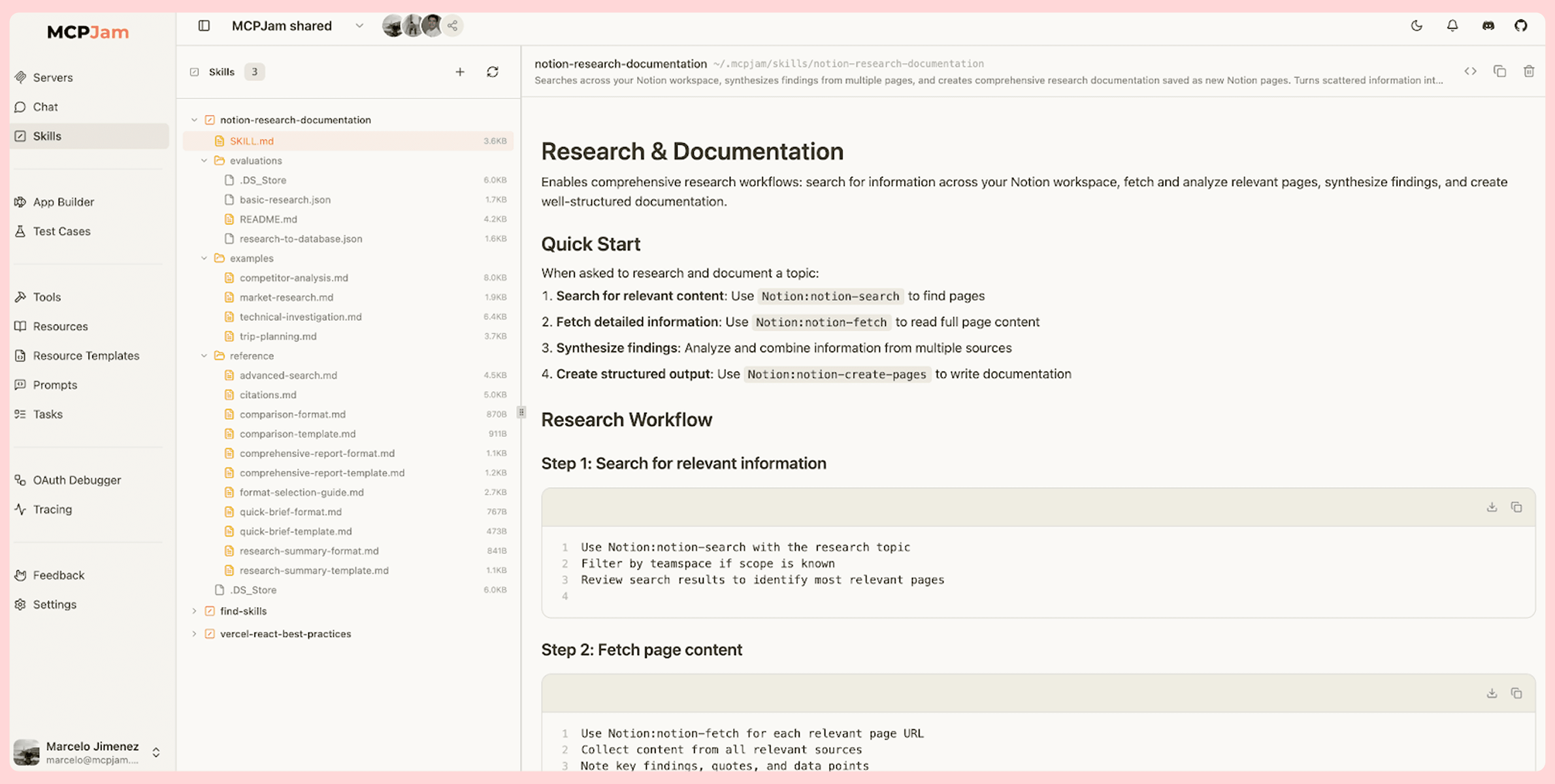This screenshot has height=784, width=1555.
Task: Delete skill with trash icon
Action: (1528, 71)
